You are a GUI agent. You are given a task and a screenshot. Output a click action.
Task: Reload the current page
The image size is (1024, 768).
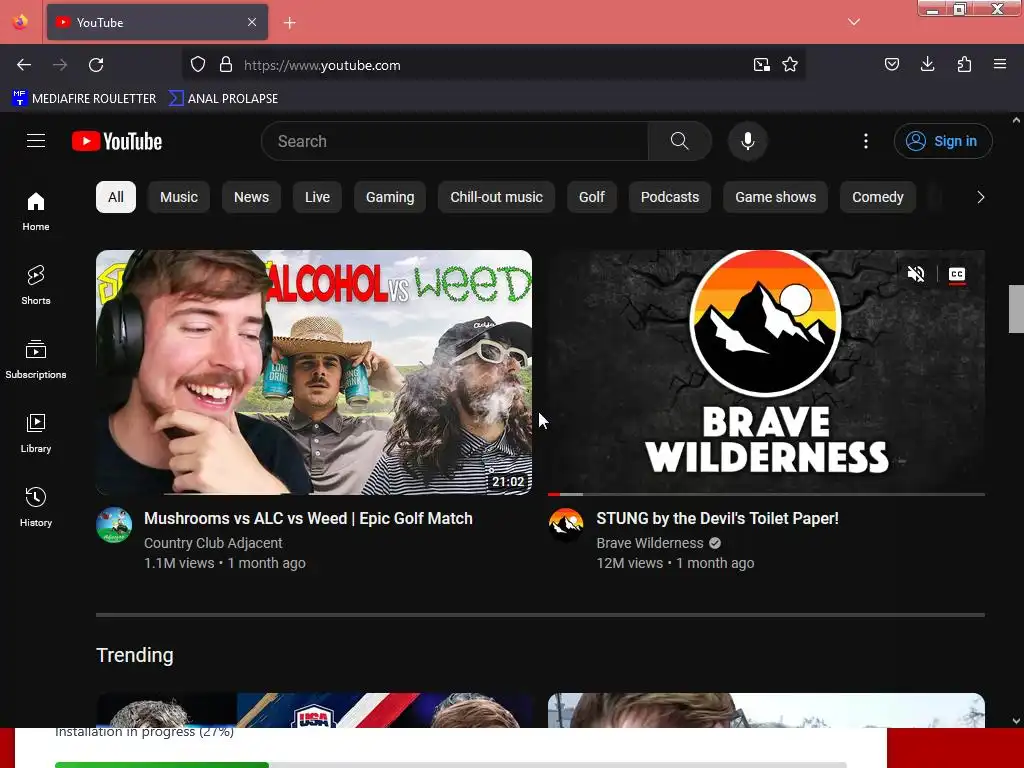coord(96,65)
